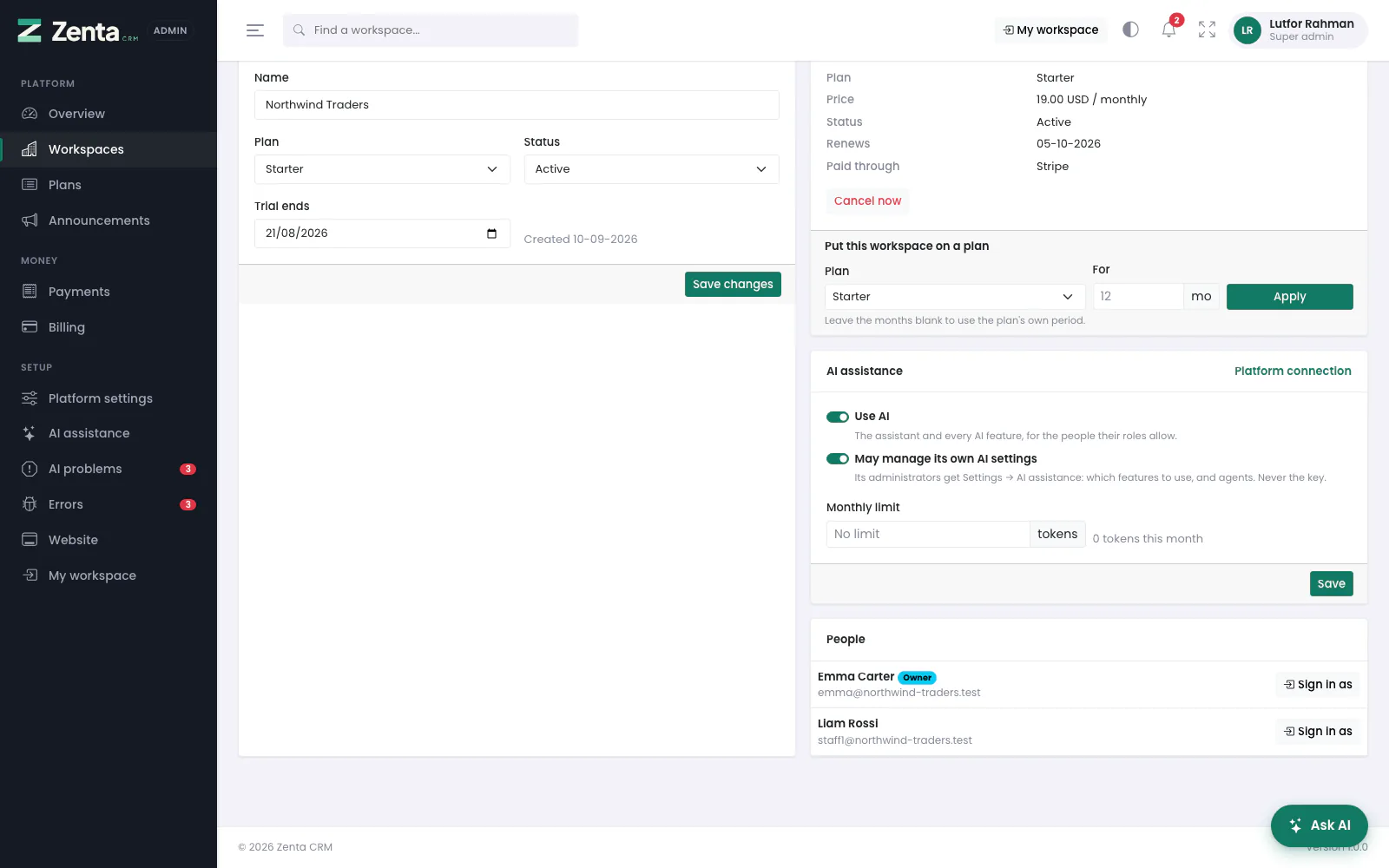Open the Overview menu item
Screen dimensions: 1389x868
point(109,114)
